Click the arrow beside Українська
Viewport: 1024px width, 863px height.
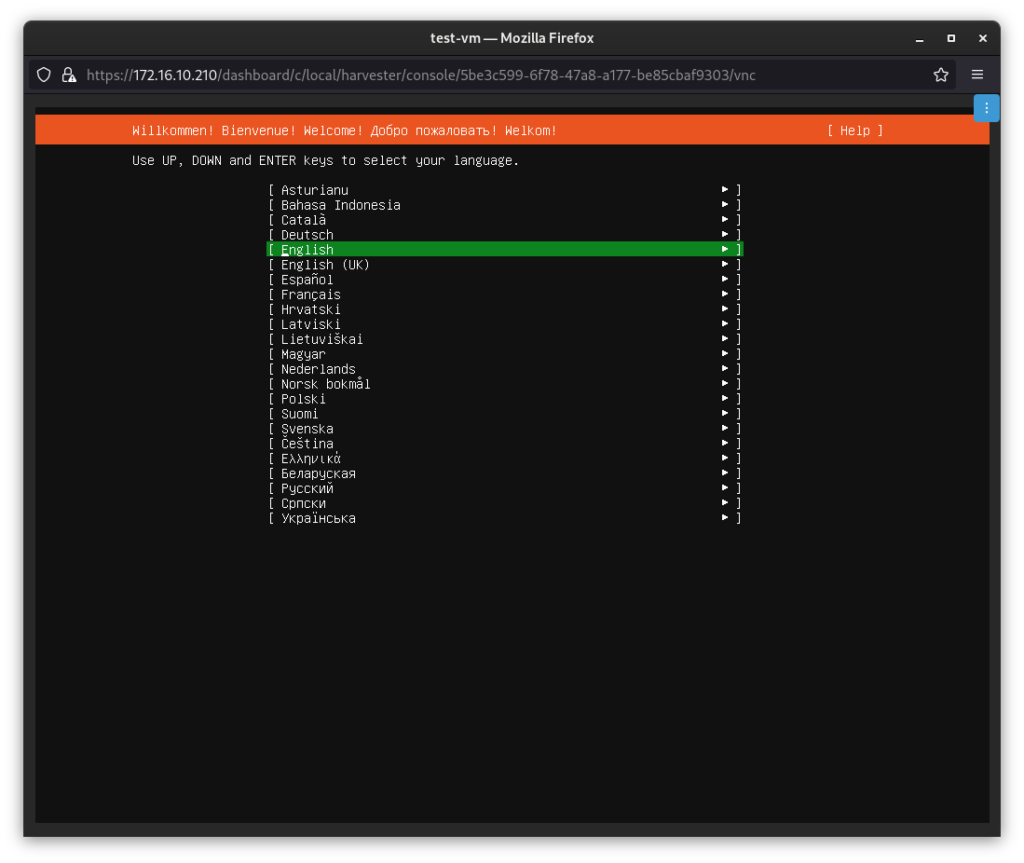pyautogui.click(x=725, y=518)
